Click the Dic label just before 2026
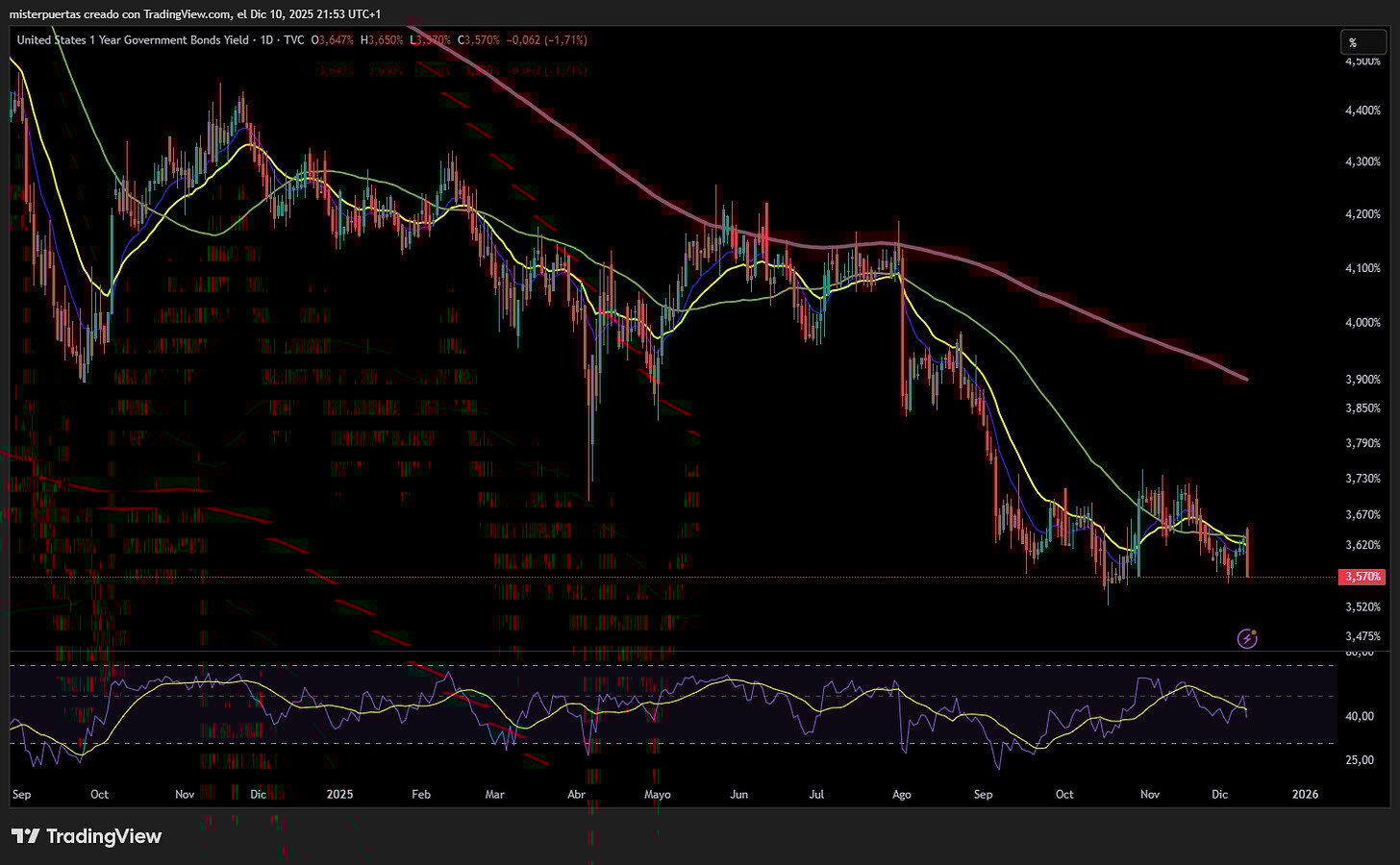This screenshot has width=1400, height=865. (1219, 795)
